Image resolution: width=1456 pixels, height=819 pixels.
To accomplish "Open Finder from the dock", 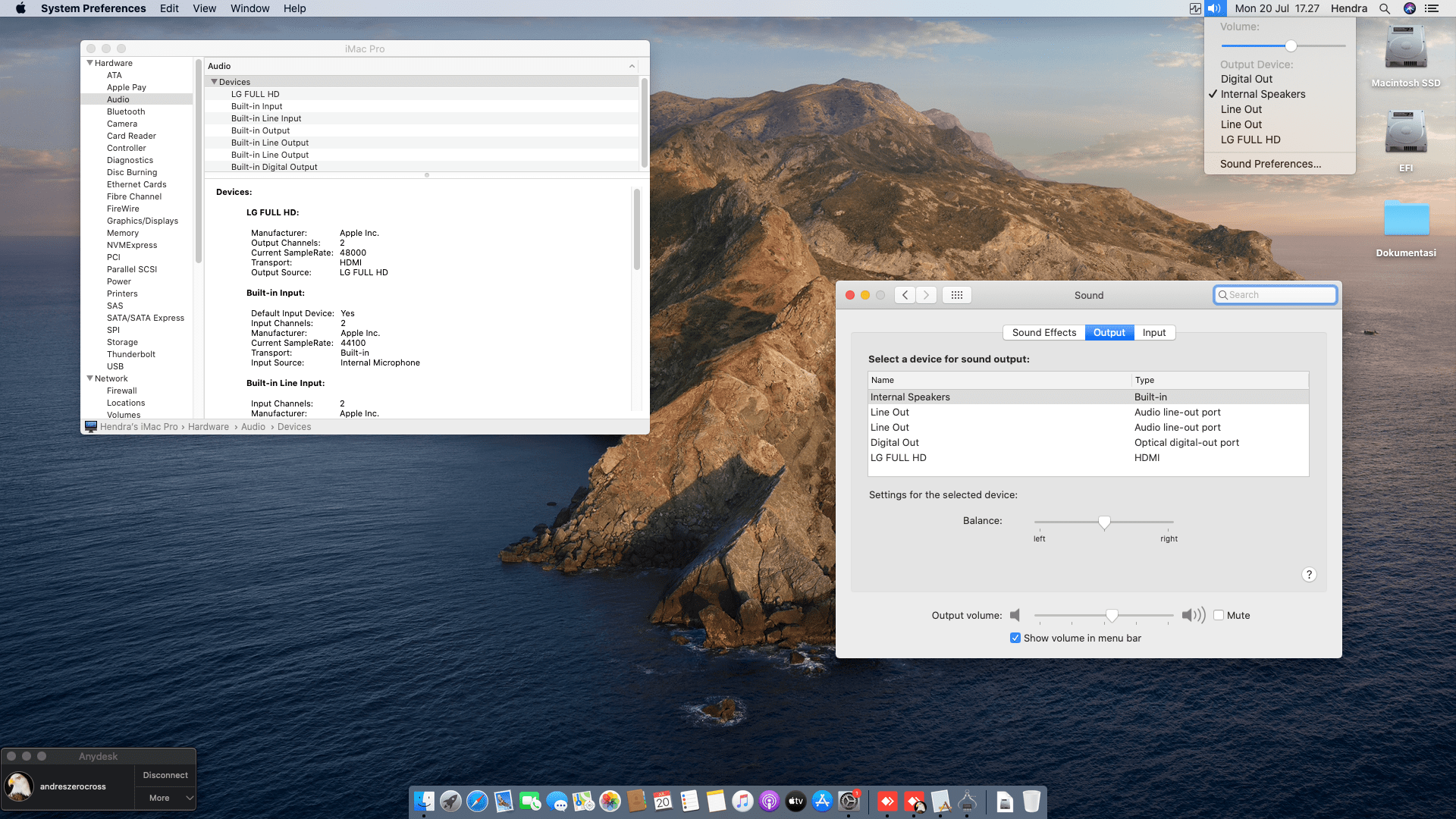I will tap(424, 801).
